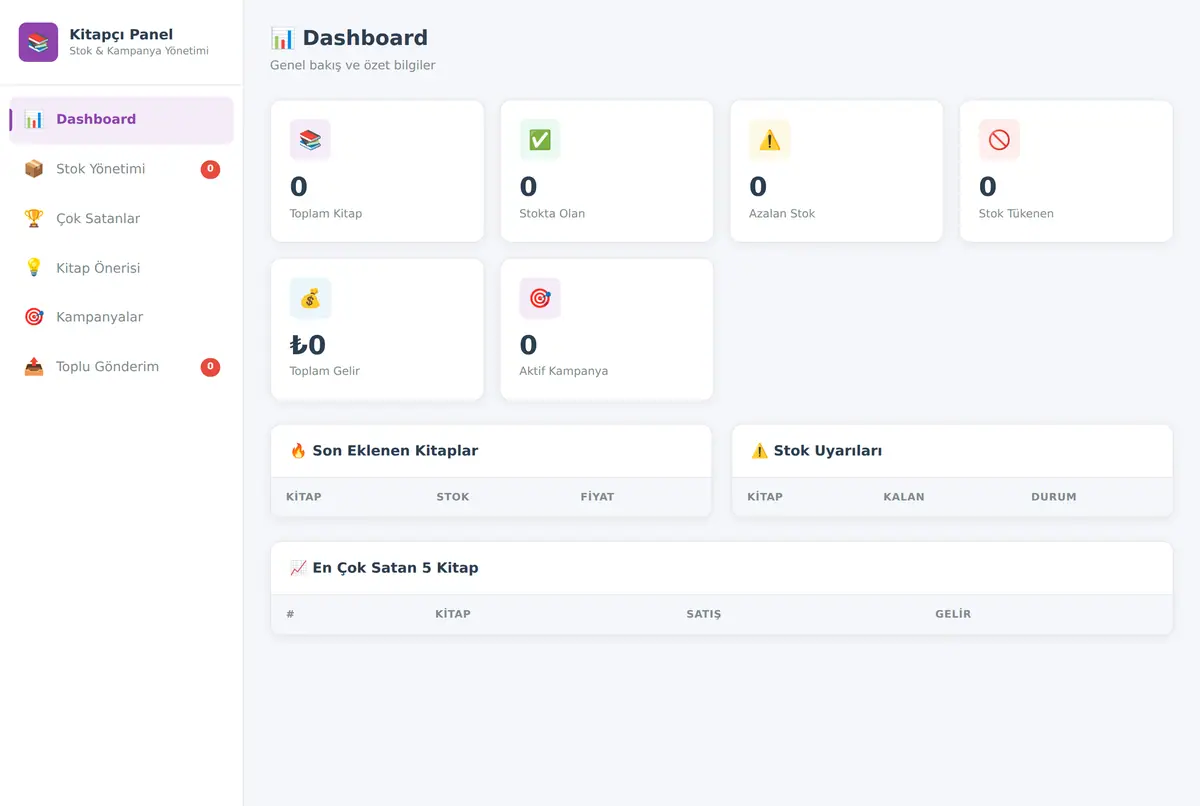Click the money bag icon on Toplam Gelir card
Image resolution: width=1200 pixels, height=806 pixels.
click(310, 298)
